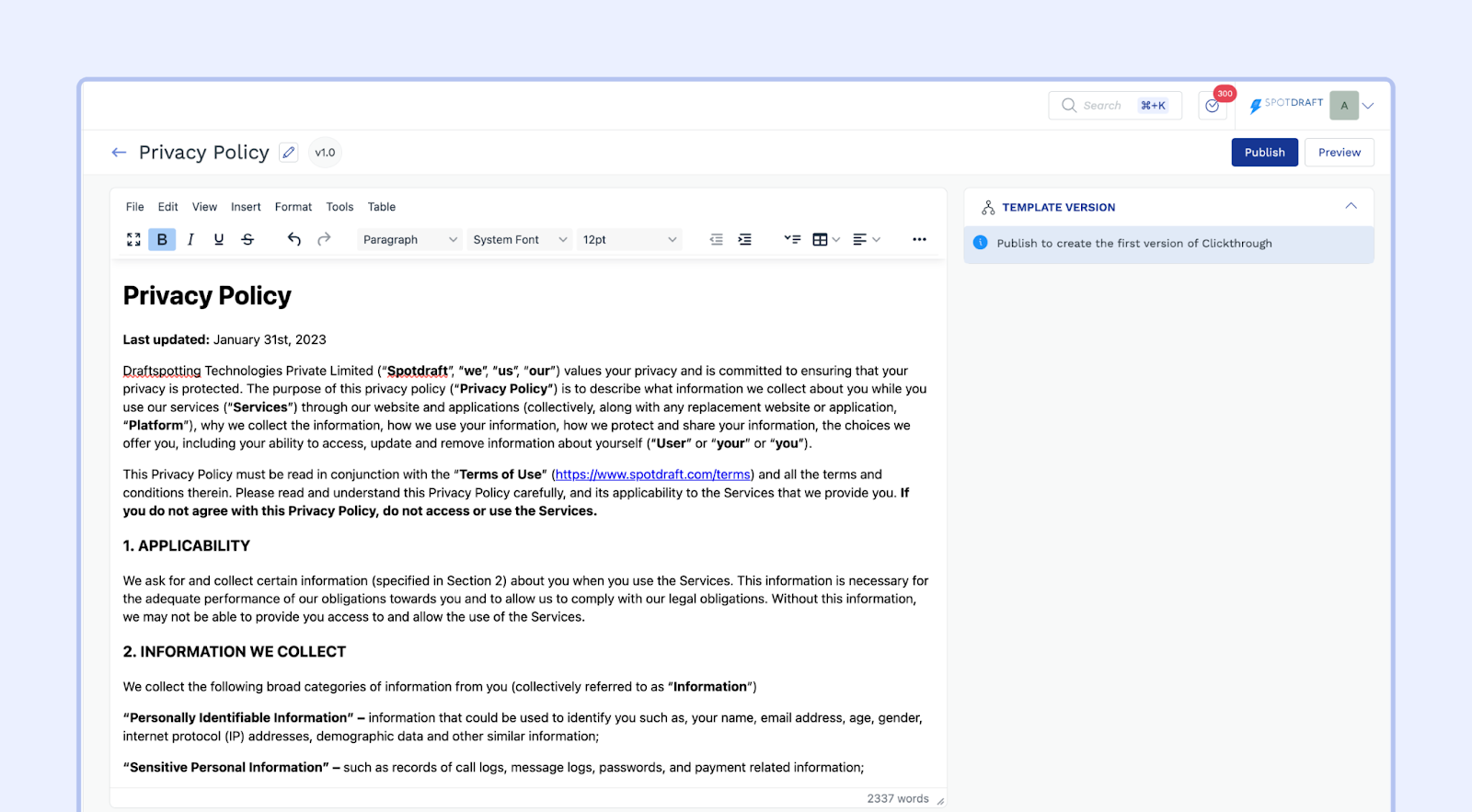Click the Template Version hierarchy icon
The width and height of the screenshot is (1472, 812).
coord(988,208)
